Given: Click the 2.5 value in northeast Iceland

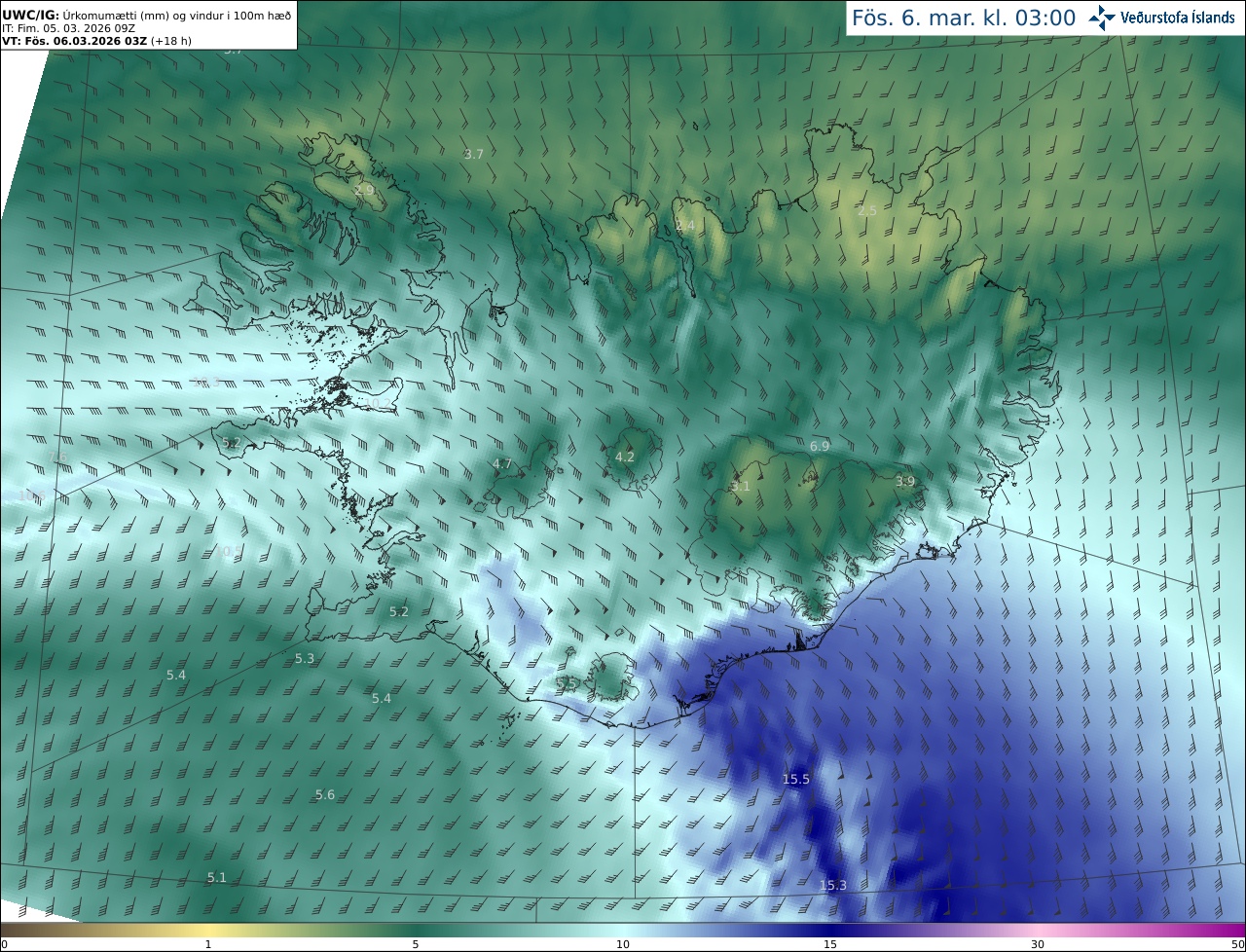Looking at the screenshot, I should click(867, 210).
